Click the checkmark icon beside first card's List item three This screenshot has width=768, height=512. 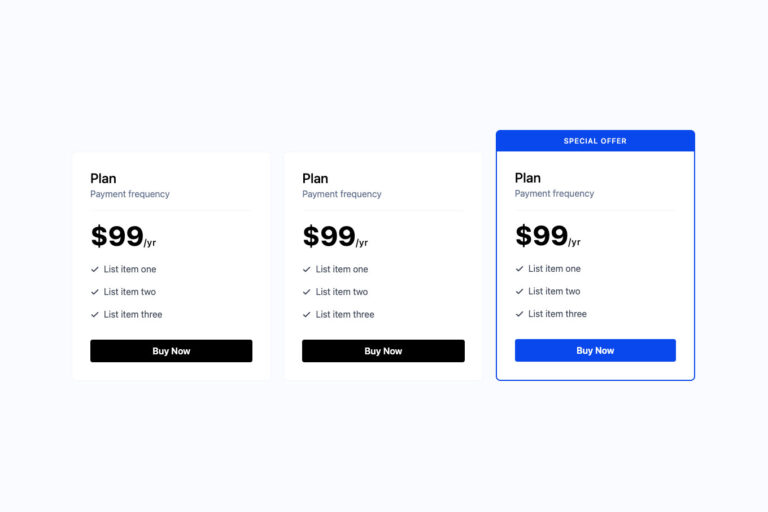point(95,315)
